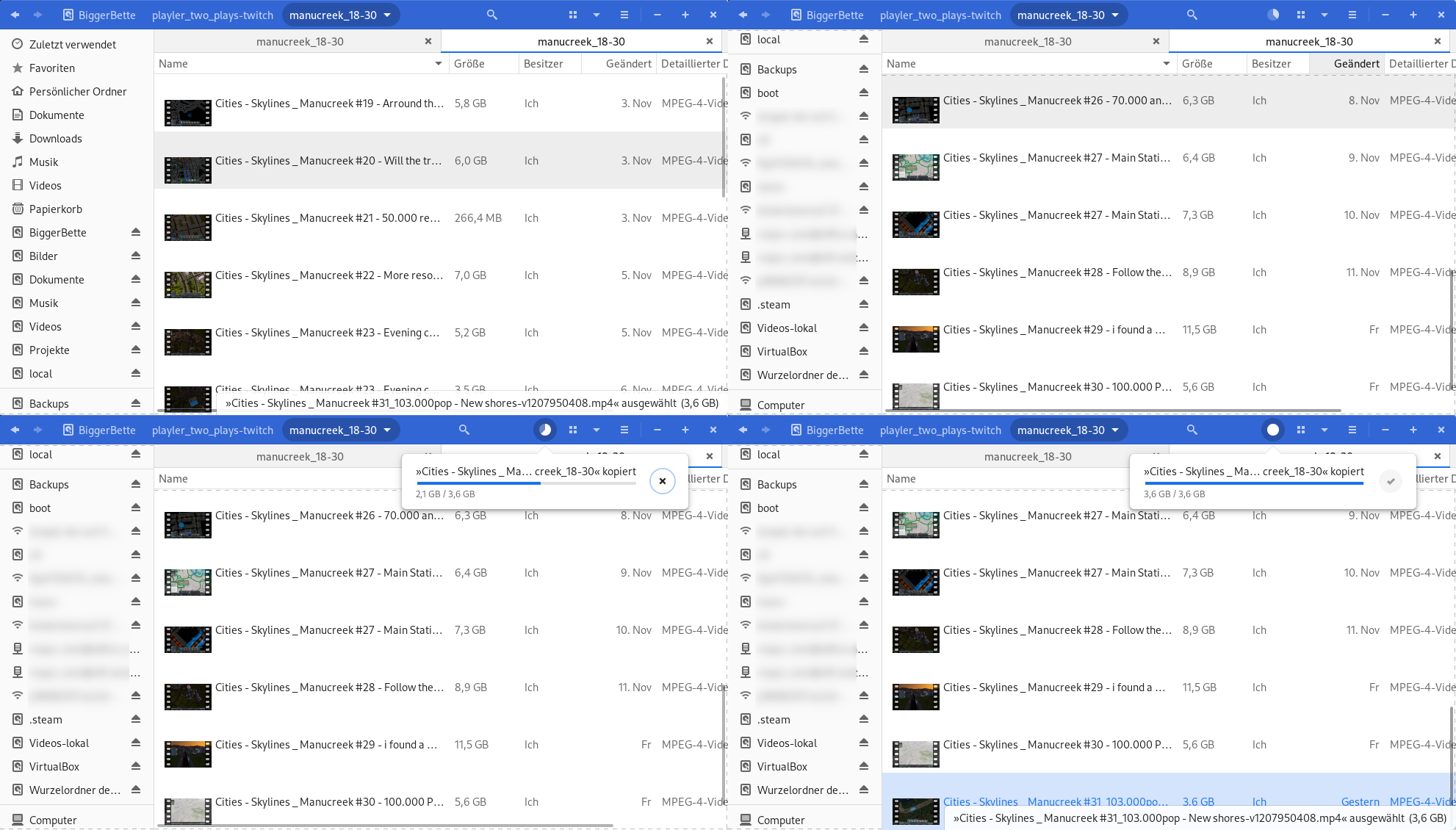The width and height of the screenshot is (1456, 830).
Task: Go back in the top-right window
Action: point(743,15)
